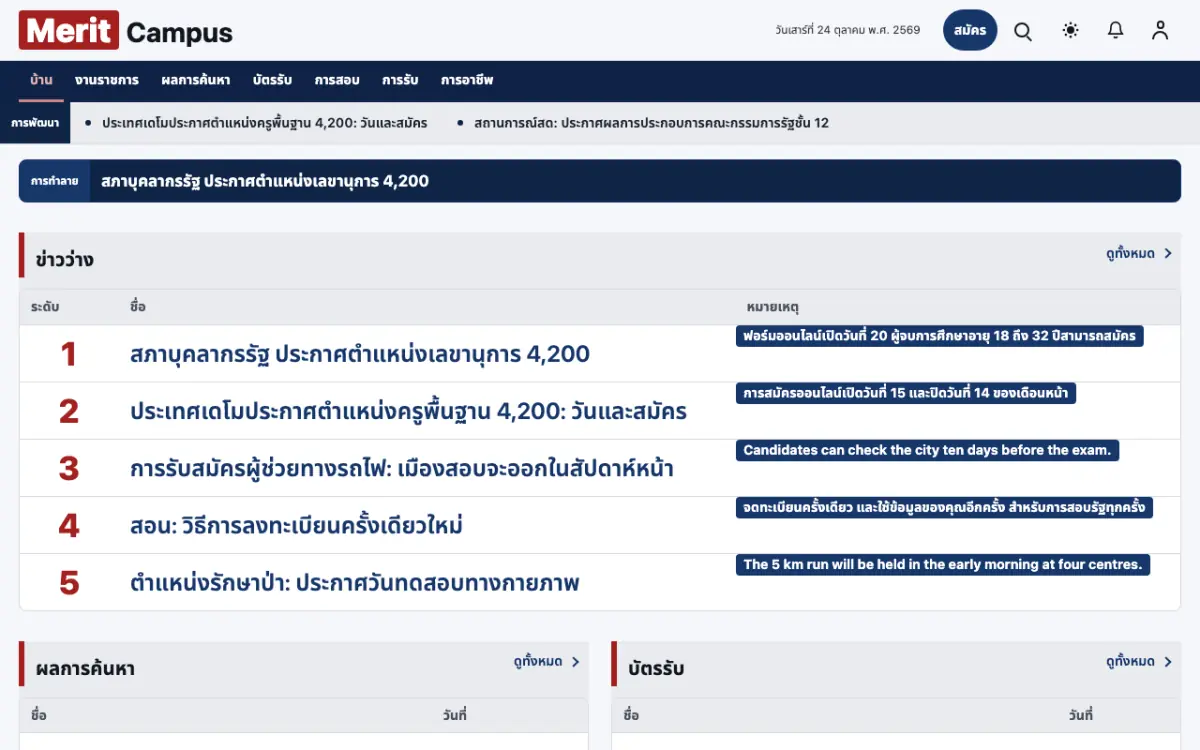Open the ผลการค้นหา menu item

point(196,80)
